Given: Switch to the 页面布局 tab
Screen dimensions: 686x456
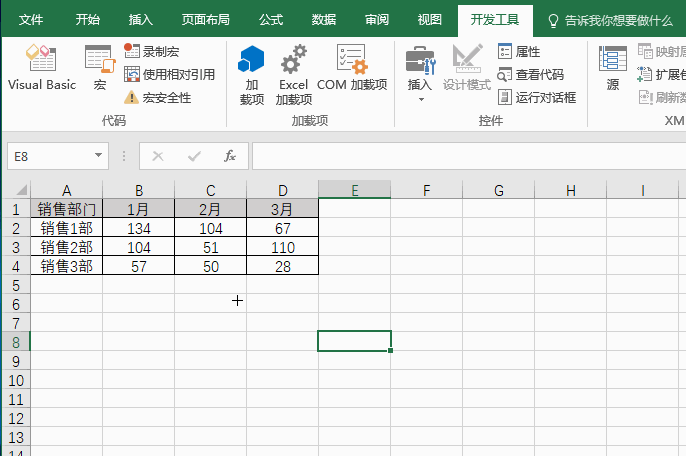Looking at the screenshot, I should pyautogui.click(x=206, y=20).
